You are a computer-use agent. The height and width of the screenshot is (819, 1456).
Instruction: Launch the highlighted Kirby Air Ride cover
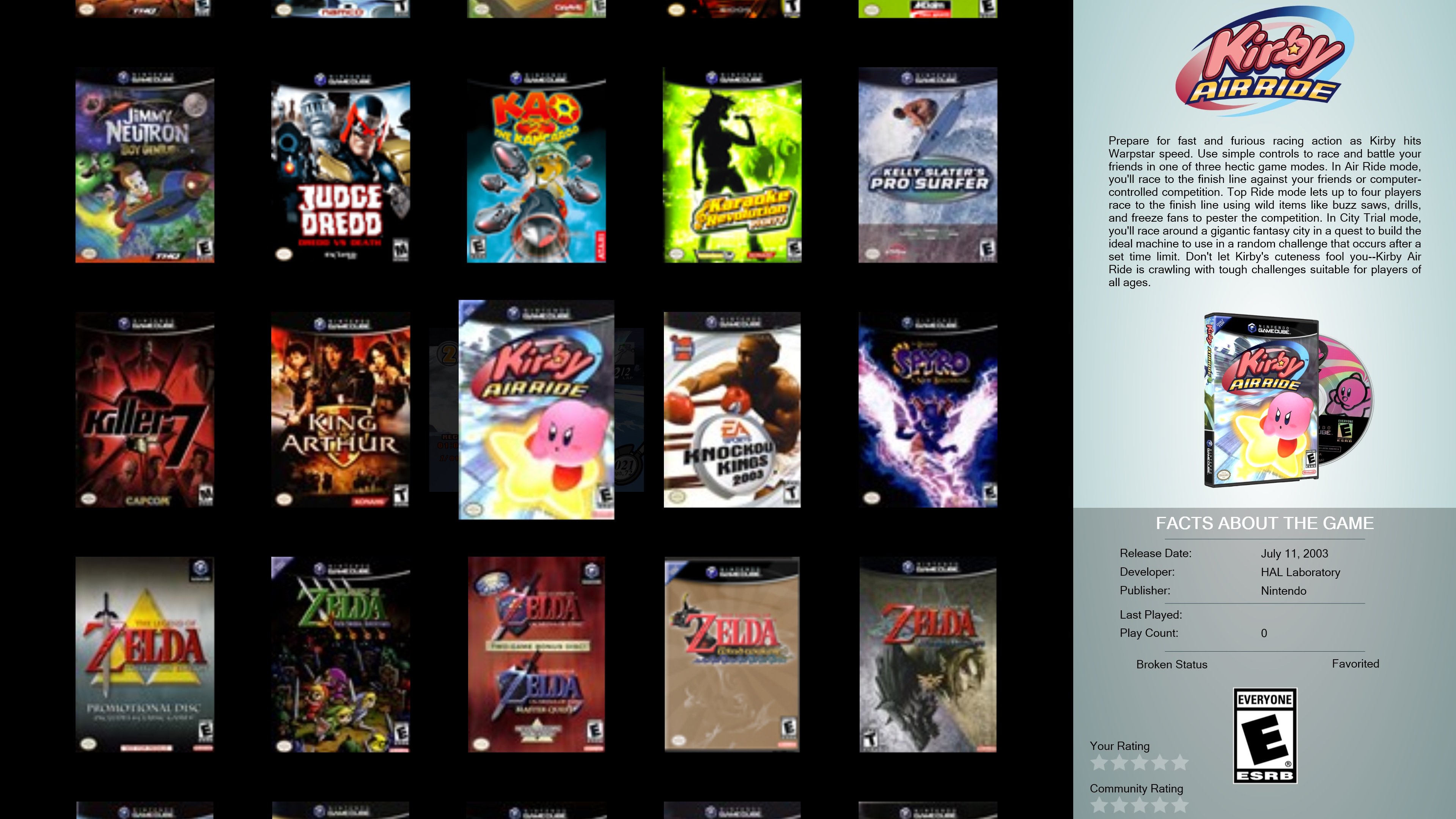click(x=536, y=409)
